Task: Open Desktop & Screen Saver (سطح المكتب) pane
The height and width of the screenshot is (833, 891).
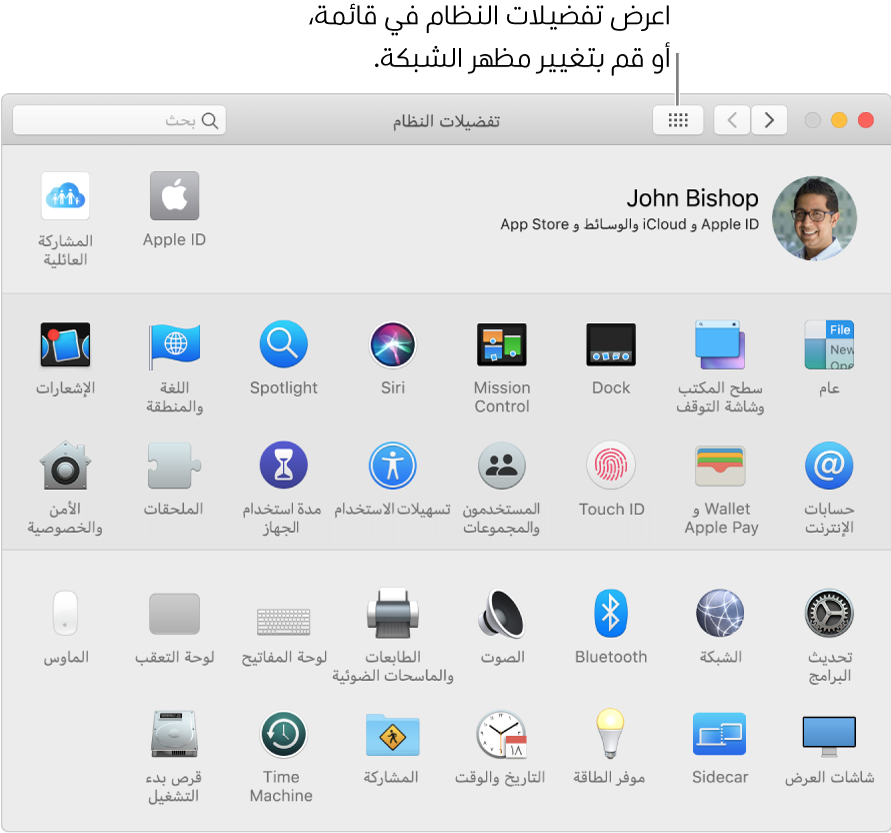Action: pyautogui.click(x=720, y=345)
